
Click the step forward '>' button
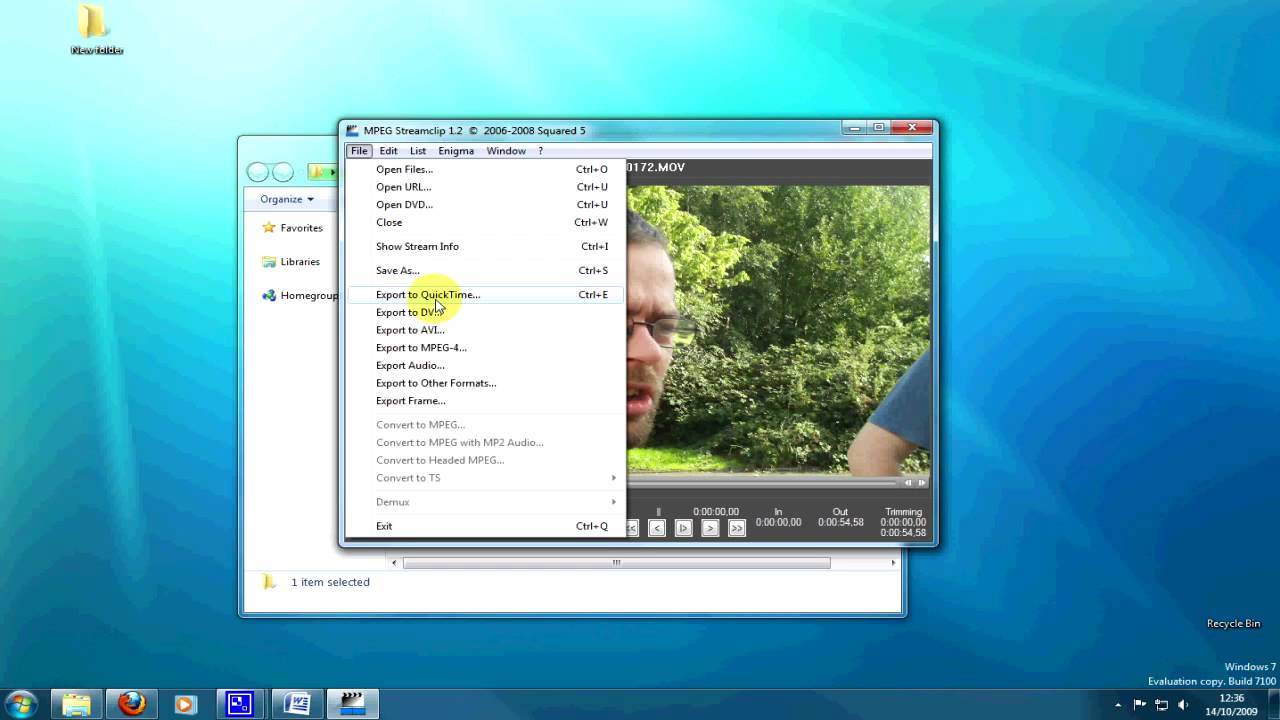(710, 528)
